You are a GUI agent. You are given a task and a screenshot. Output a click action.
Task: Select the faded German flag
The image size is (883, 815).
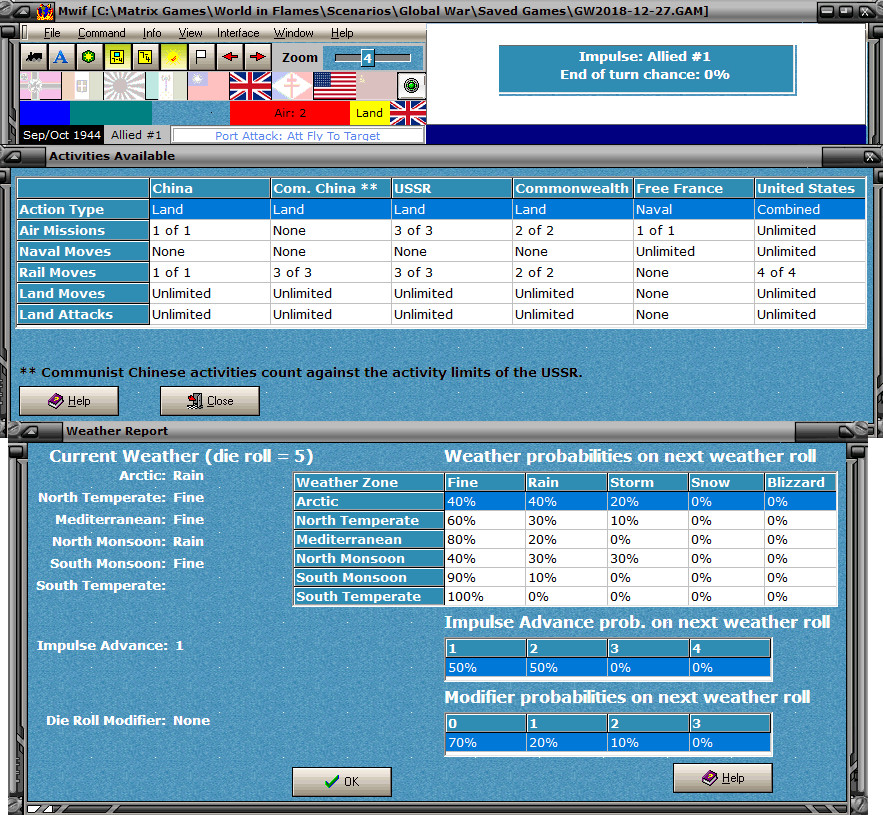point(41,86)
